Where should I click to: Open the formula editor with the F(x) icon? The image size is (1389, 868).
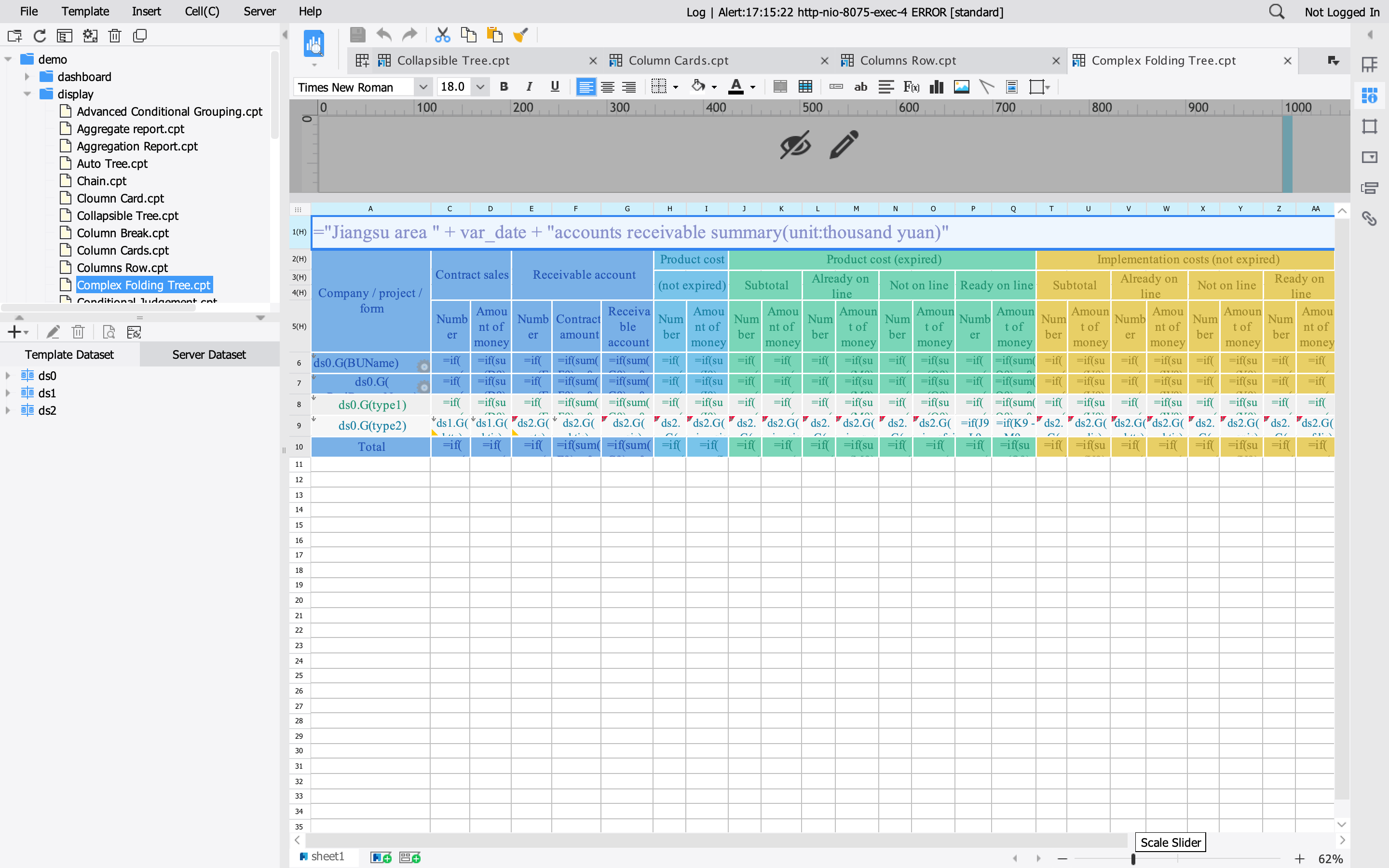click(911, 87)
